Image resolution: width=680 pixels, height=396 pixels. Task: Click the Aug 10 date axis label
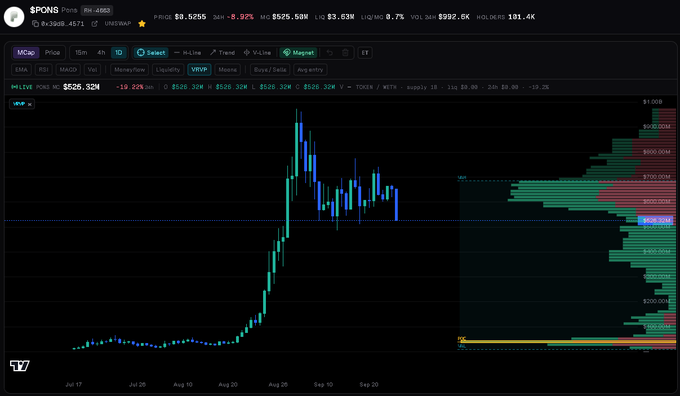pos(183,385)
